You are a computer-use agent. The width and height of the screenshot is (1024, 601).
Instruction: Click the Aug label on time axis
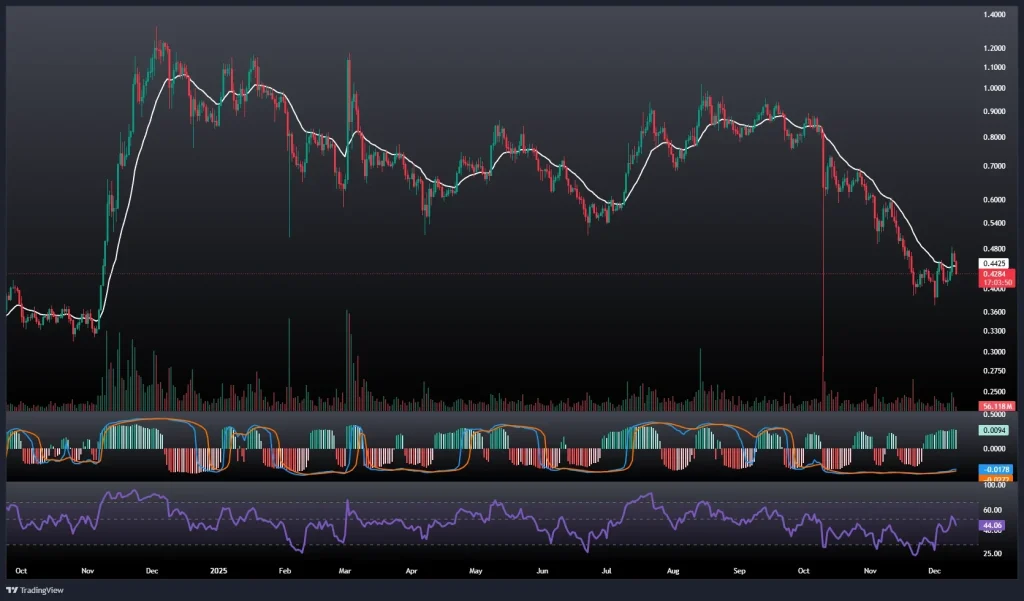point(672,570)
